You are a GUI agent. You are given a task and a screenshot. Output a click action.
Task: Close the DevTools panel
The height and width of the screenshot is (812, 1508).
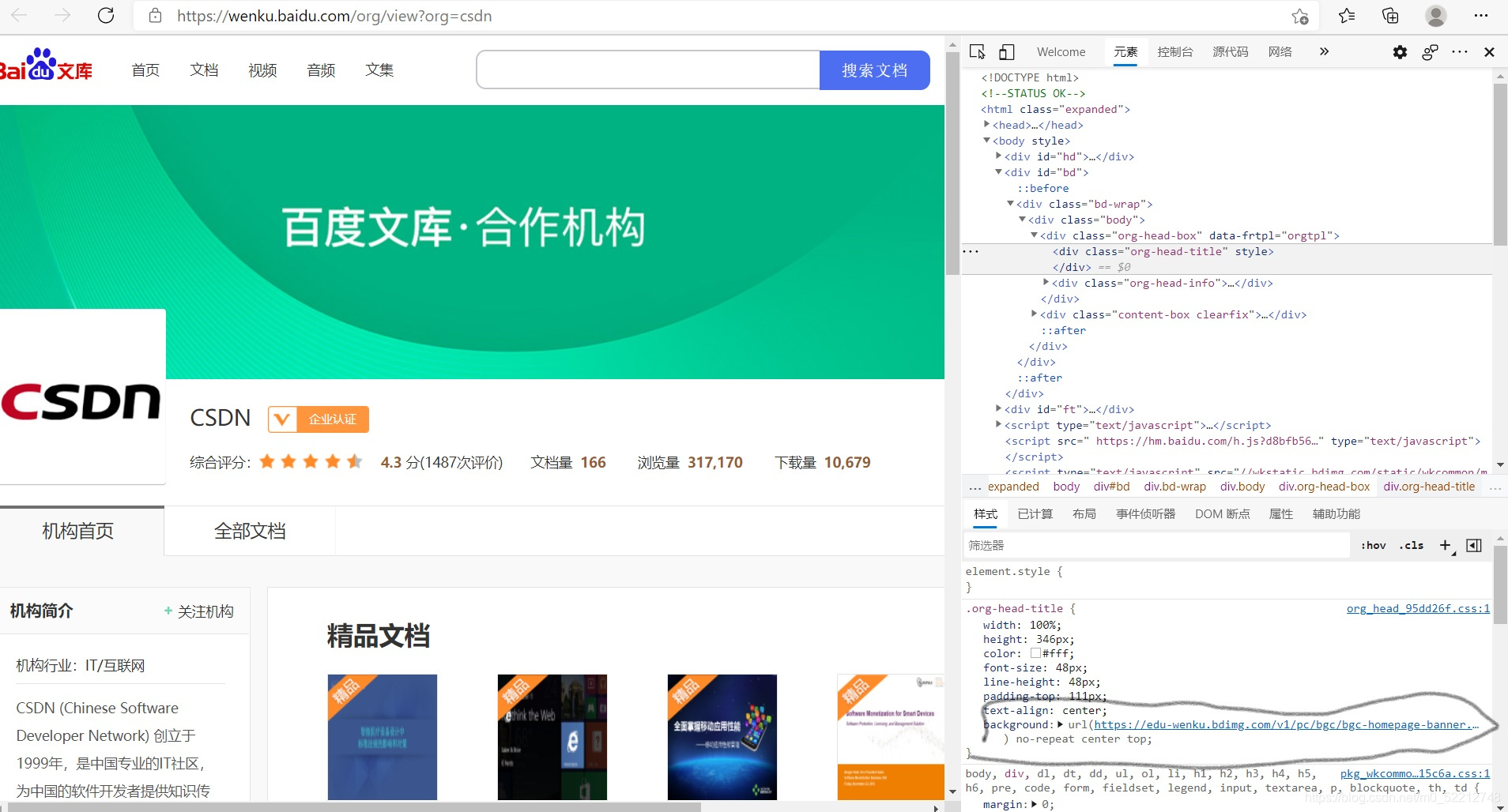pos(1489,52)
